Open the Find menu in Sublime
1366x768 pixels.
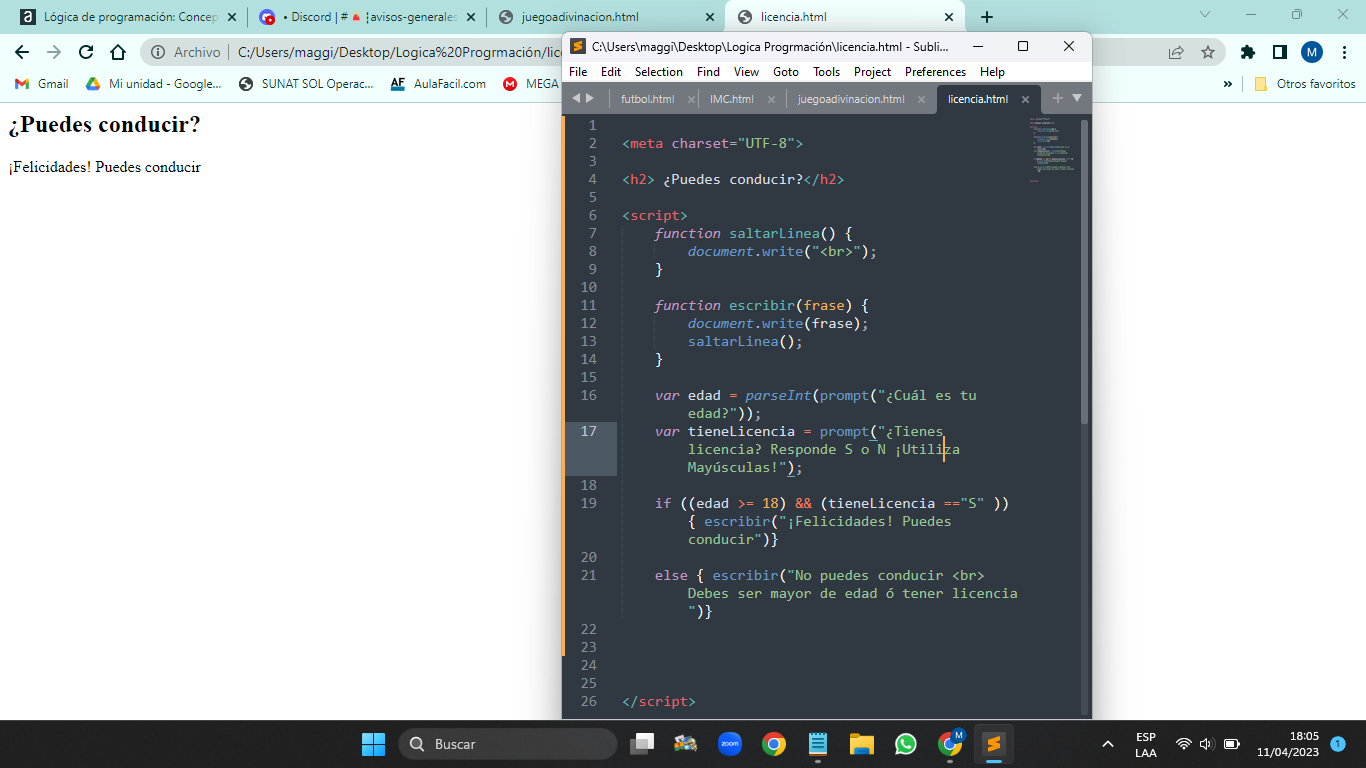pyautogui.click(x=708, y=72)
